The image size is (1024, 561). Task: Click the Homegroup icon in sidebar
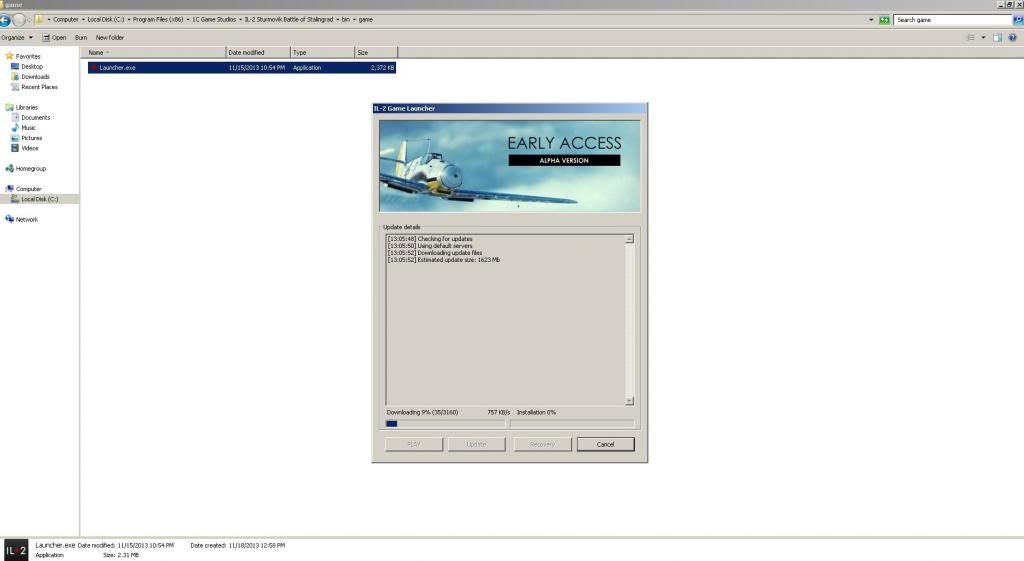[x=9, y=168]
